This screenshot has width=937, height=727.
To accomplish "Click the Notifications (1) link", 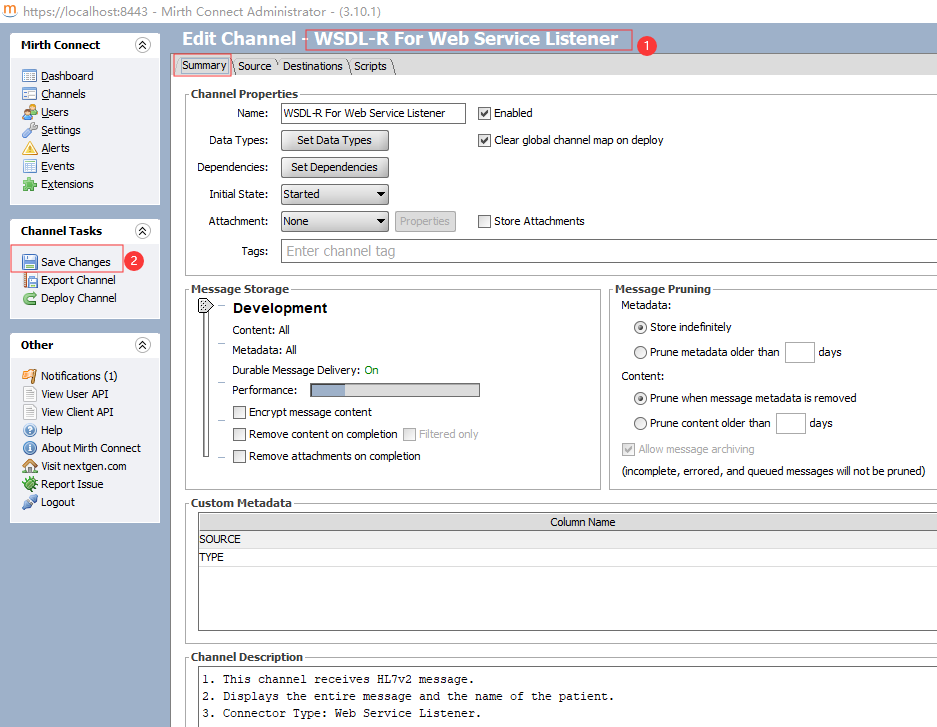I will pyautogui.click(x=79, y=376).
